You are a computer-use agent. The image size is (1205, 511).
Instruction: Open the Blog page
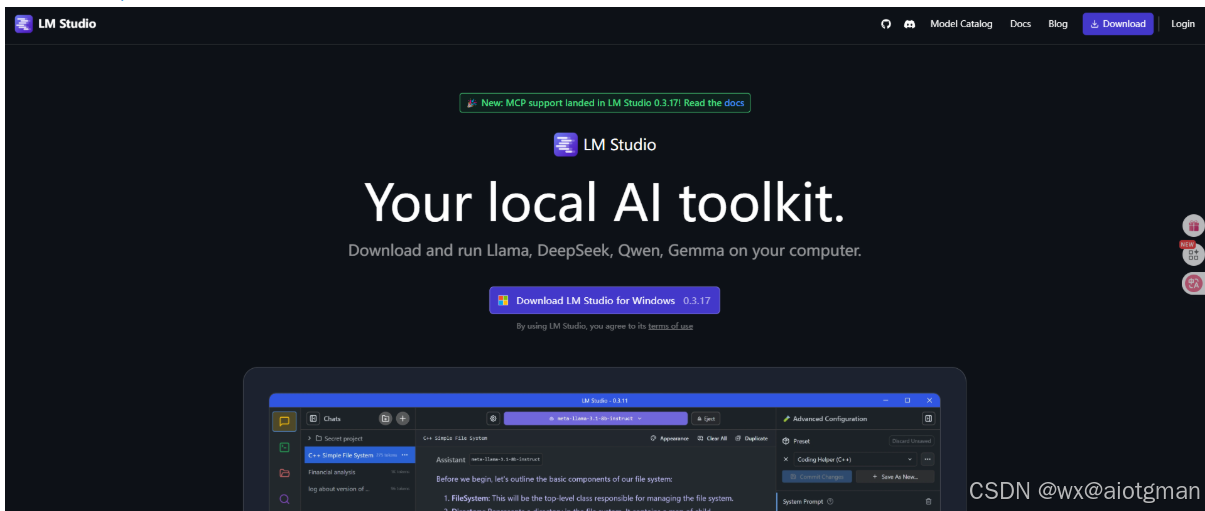(x=1057, y=24)
